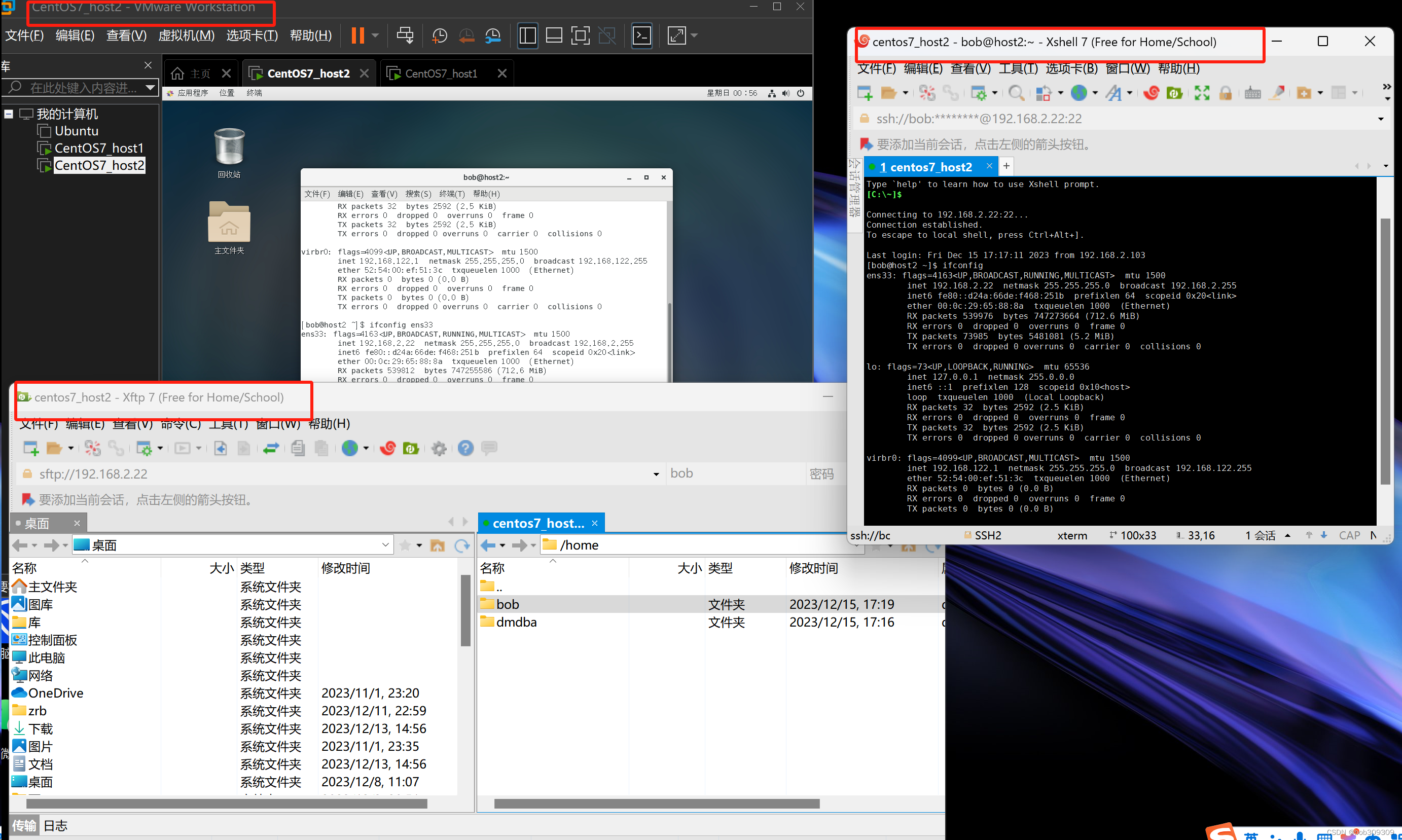Toggle VMware library sidebar view button
Viewport: 1402px width, 840px height.
[527, 35]
